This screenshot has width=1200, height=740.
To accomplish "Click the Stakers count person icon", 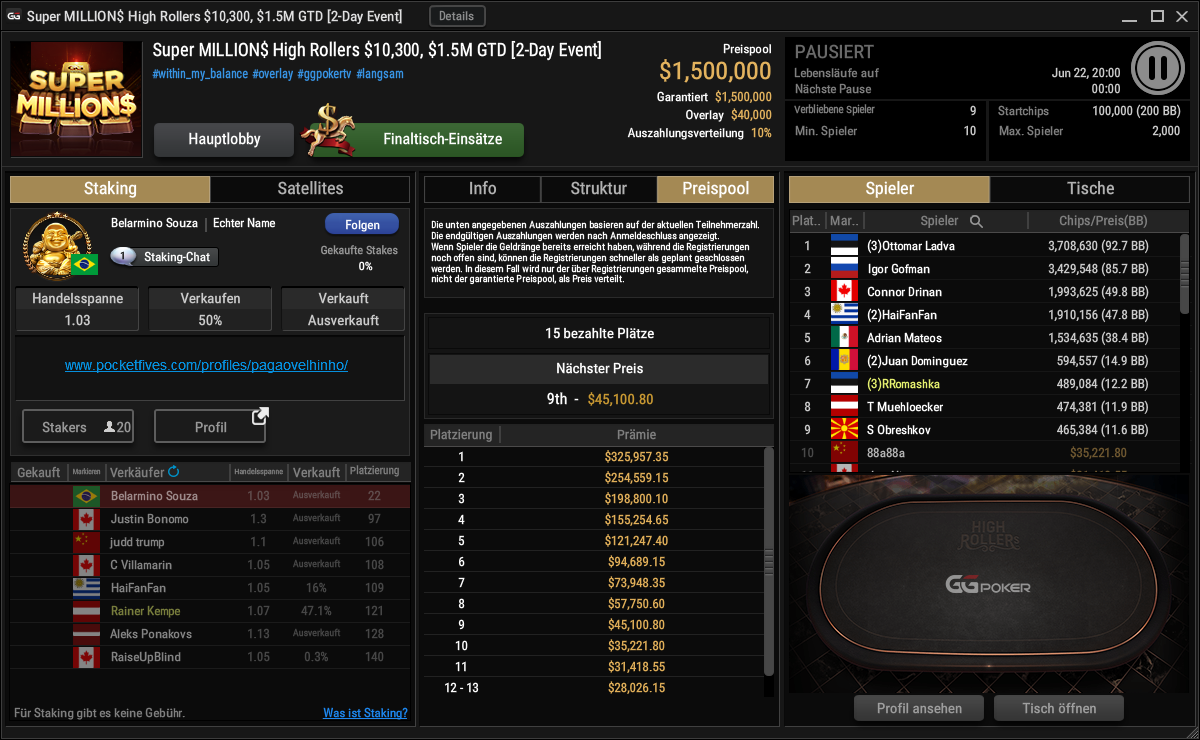I will coord(109,427).
